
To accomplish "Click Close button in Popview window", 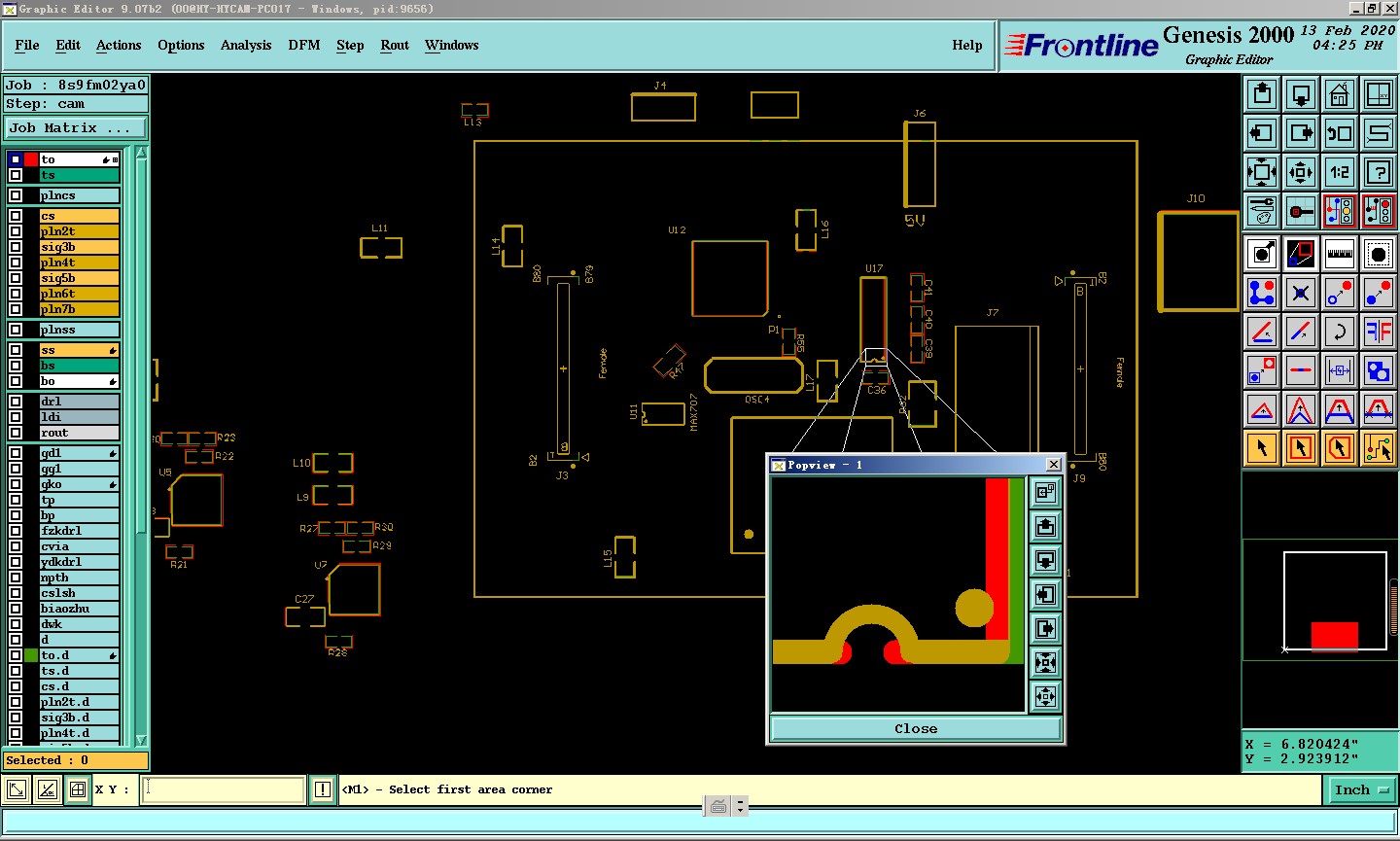I will (915, 729).
